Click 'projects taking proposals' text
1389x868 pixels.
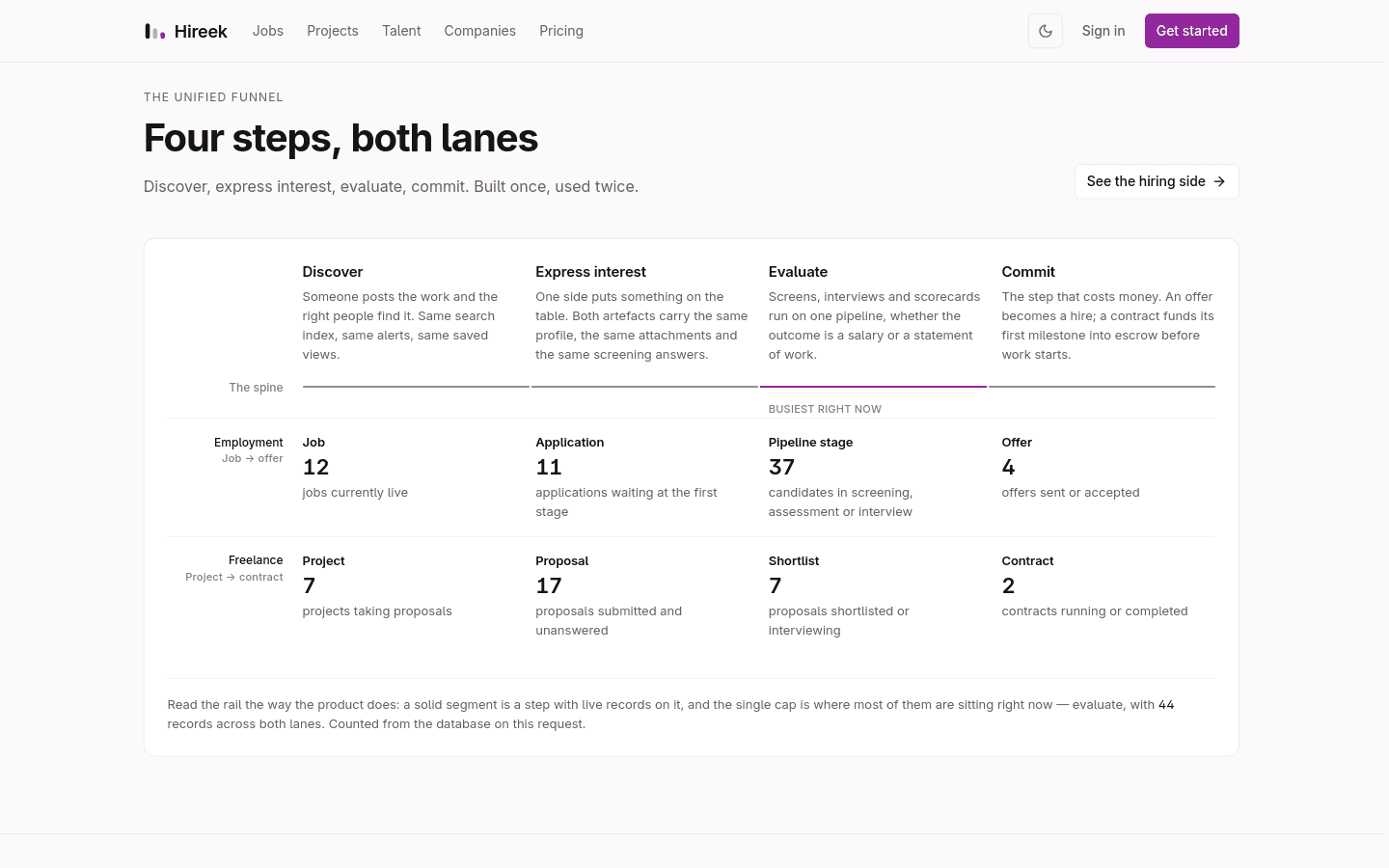(377, 611)
